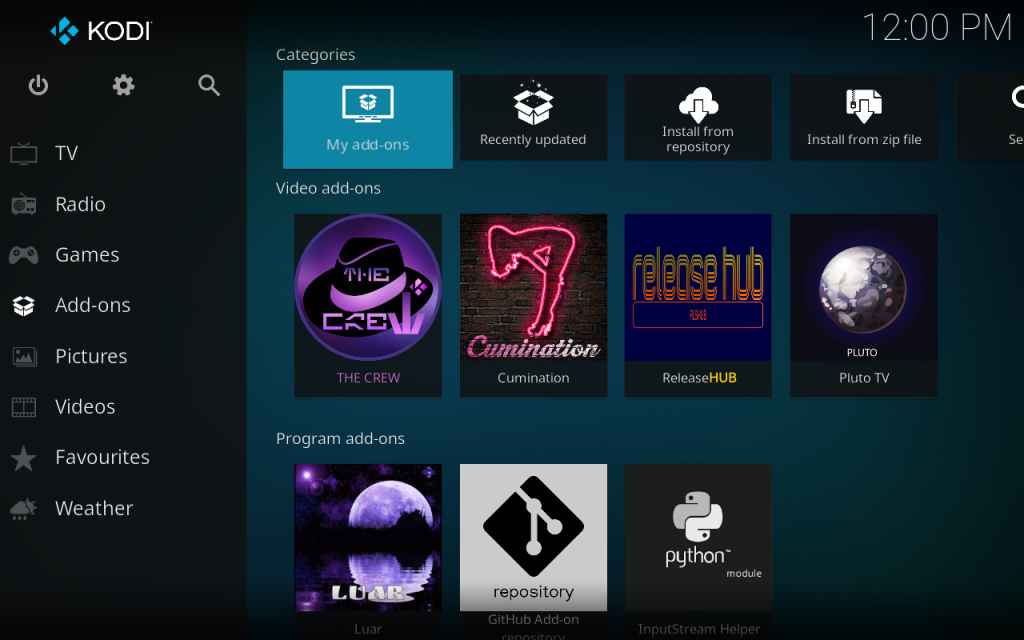The width and height of the screenshot is (1024, 640).
Task: Click the Games controller icon
Action: [x=24, y=255]
